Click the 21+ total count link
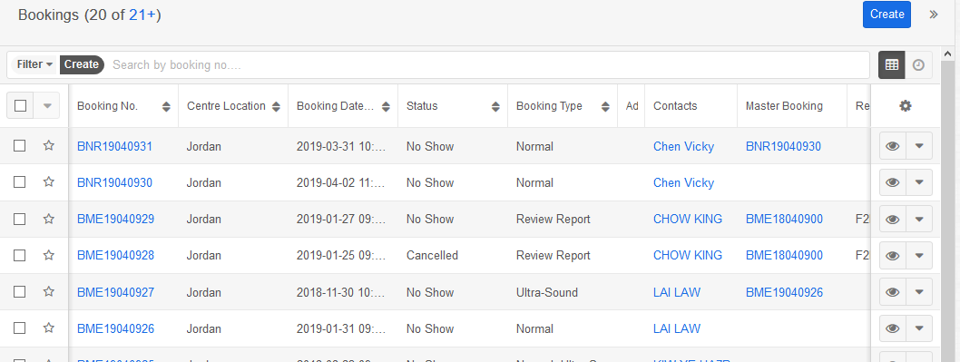The height and width of the screenshot is (362, 960). coord(142,15)
